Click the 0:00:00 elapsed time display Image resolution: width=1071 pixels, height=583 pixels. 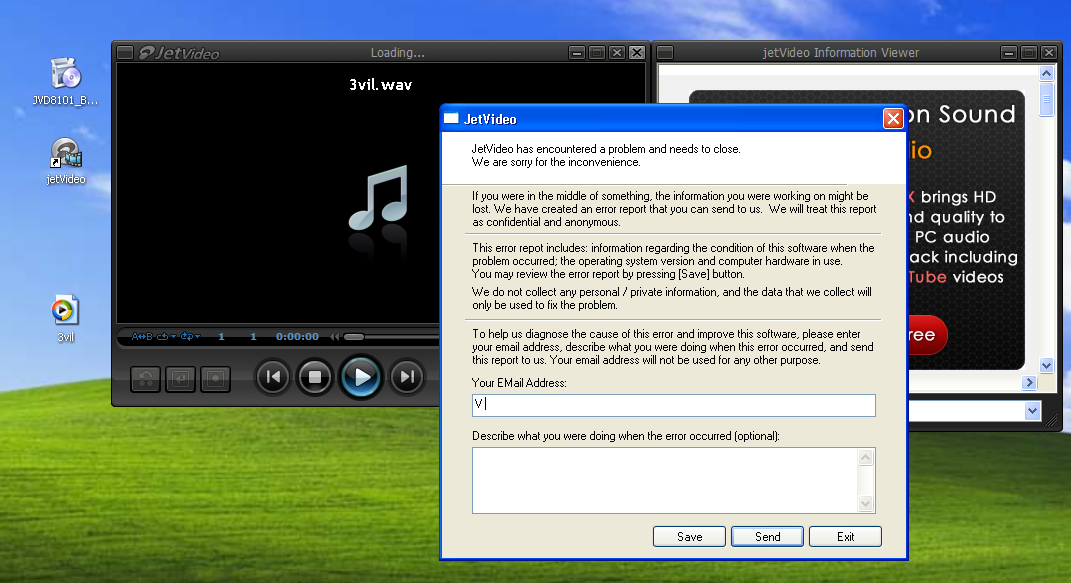(x=297, y=337)
